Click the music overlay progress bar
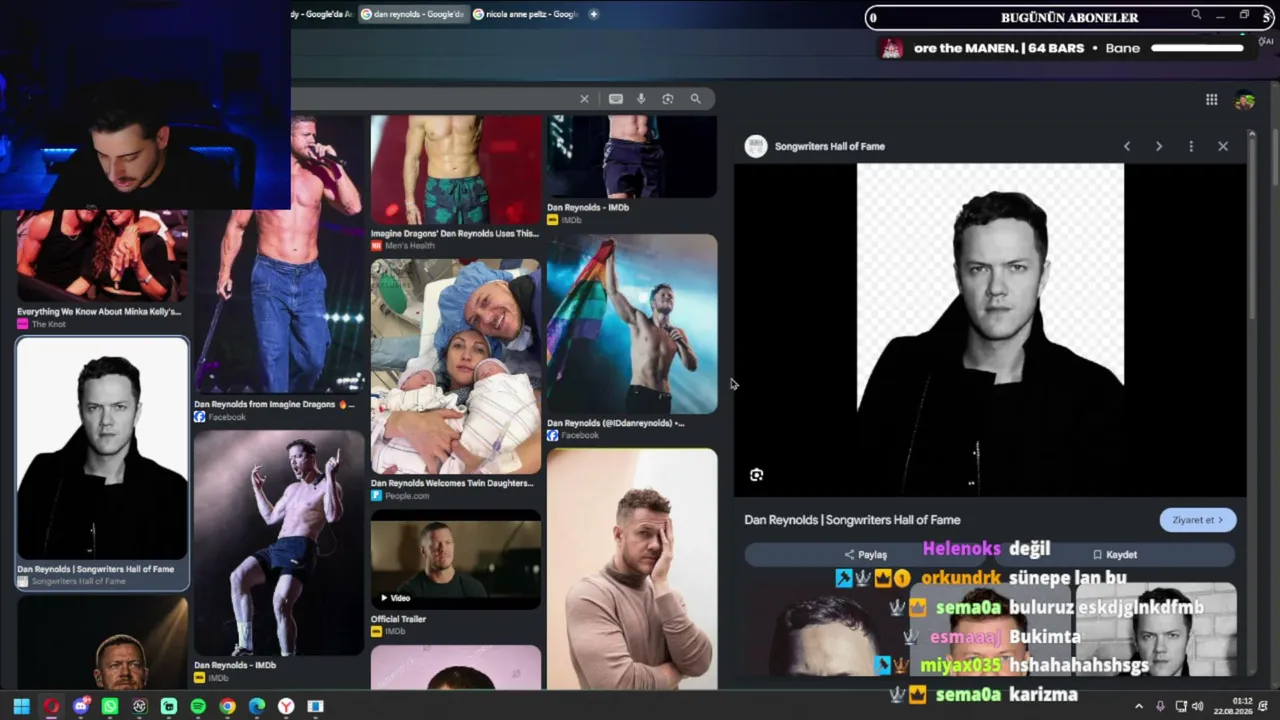The width and height of the screenshot is (1280, 720). coord(1197,48)
